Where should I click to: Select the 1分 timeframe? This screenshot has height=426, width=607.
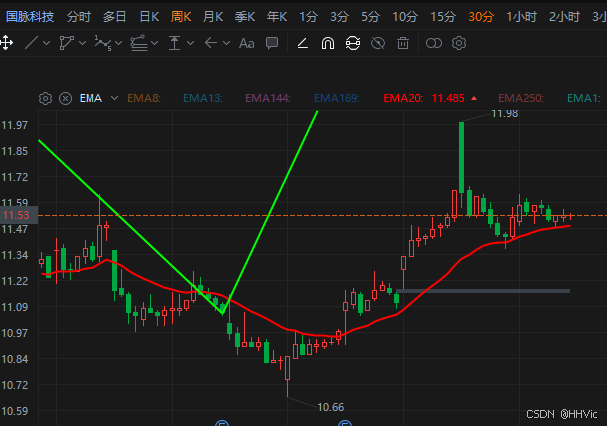click(308, 17)
